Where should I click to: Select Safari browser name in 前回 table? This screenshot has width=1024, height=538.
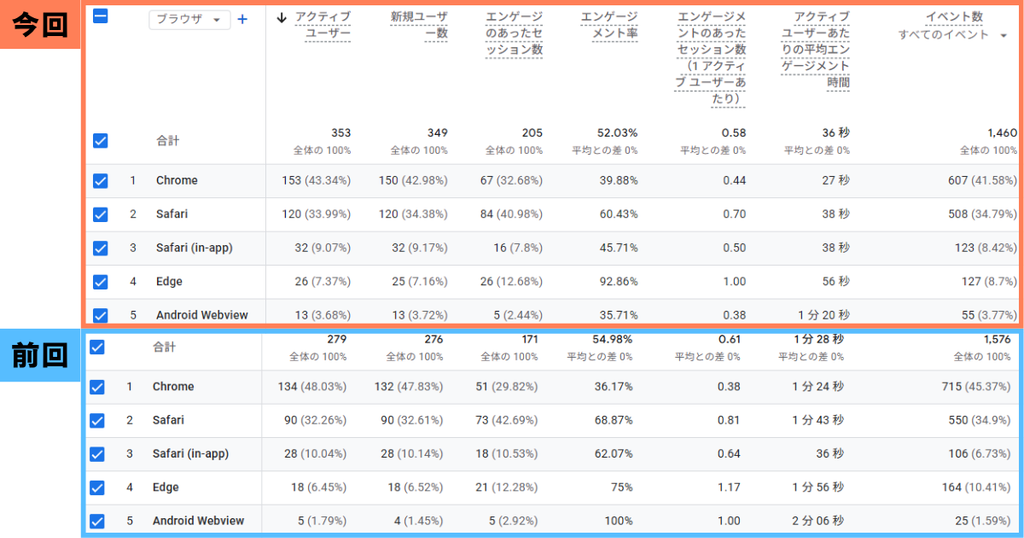coord(168,420)
